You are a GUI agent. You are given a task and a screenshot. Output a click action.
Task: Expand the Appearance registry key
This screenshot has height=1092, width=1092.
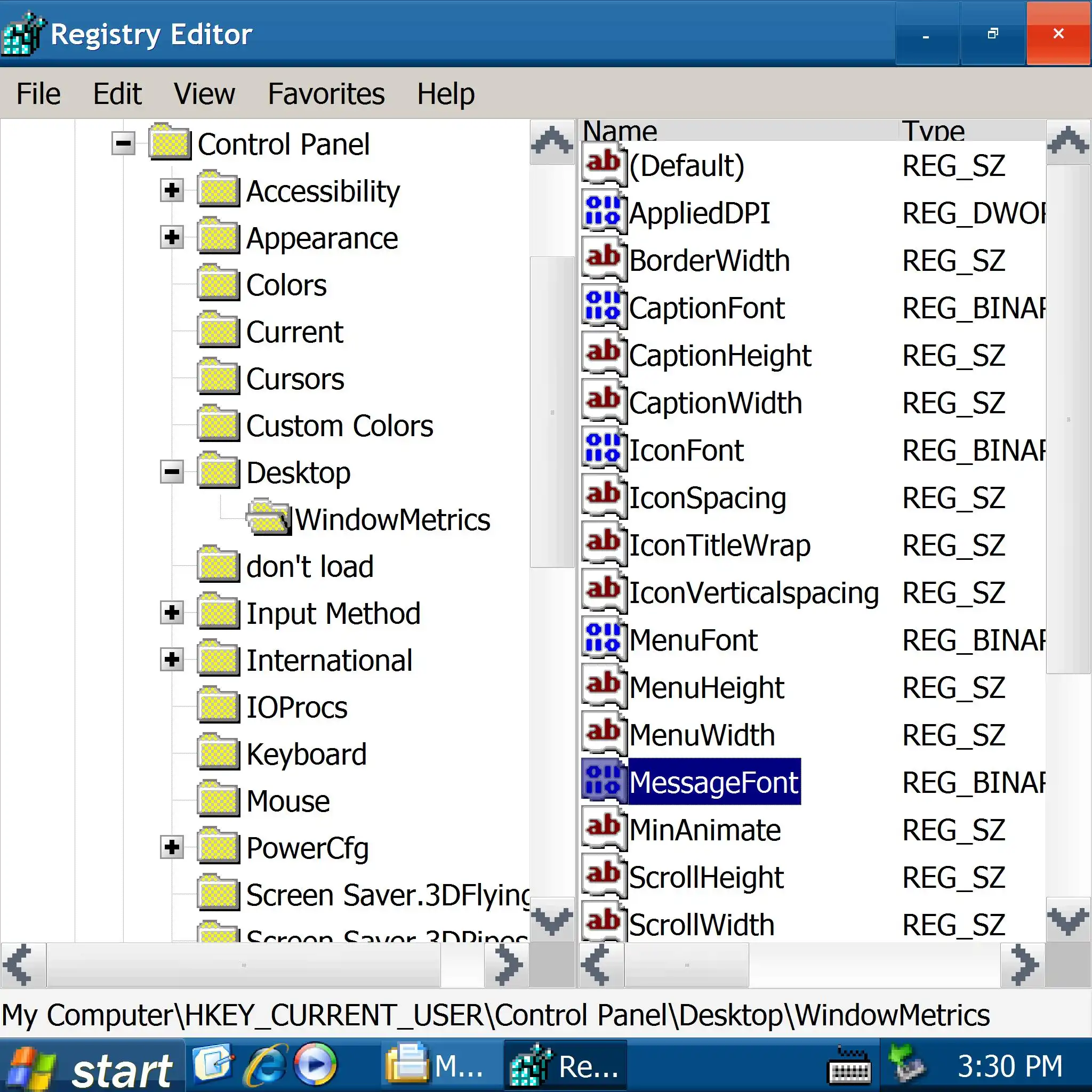[x=172, y=237]
